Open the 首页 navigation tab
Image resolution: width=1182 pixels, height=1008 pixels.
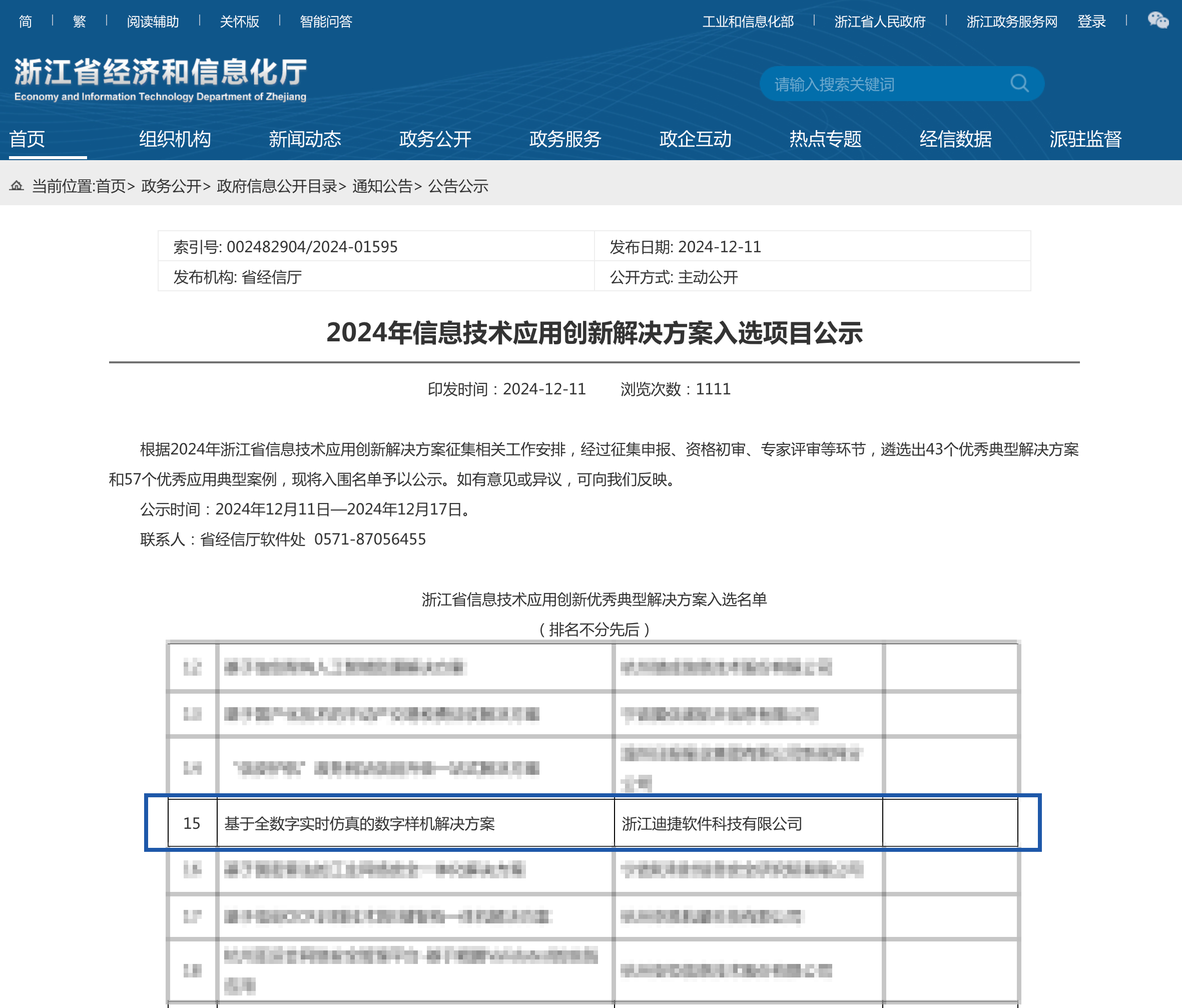coord(28,139)
